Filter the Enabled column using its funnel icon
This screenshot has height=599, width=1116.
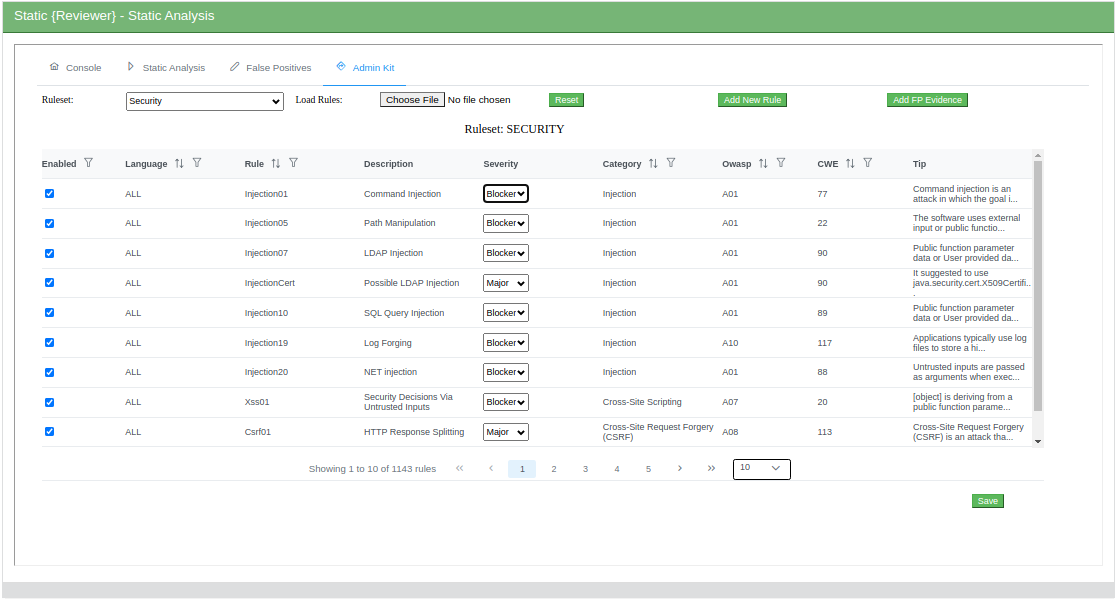[x=89, y=162]
